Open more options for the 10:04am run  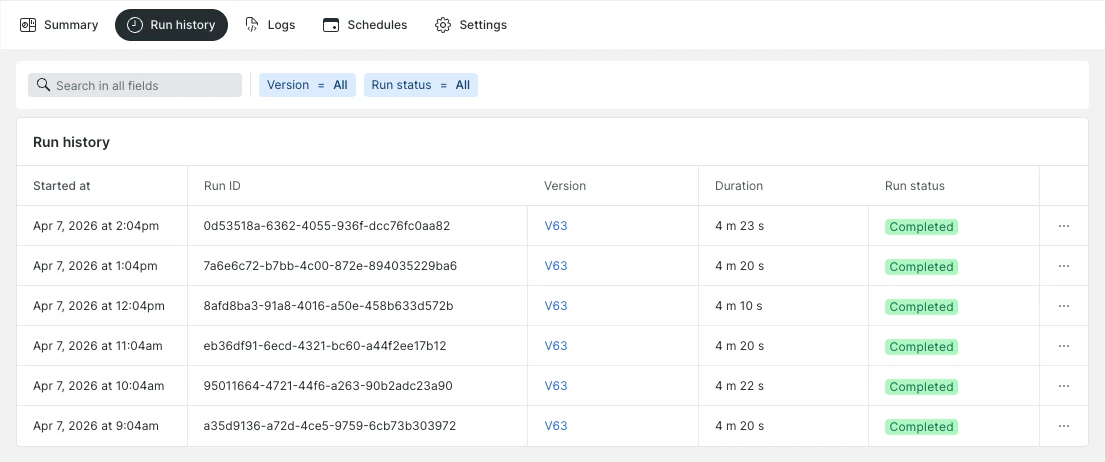[x=1064, y=386]
